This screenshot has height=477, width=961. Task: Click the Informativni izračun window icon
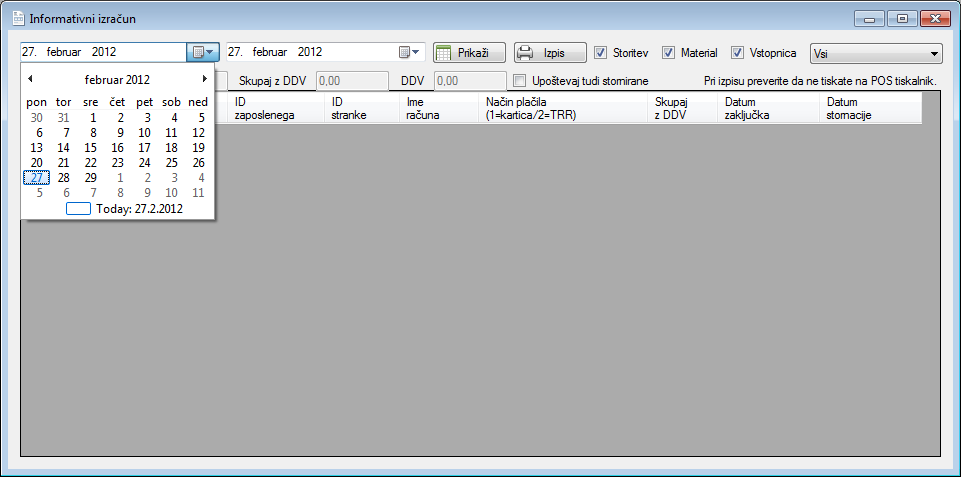[x=17, y=18]
